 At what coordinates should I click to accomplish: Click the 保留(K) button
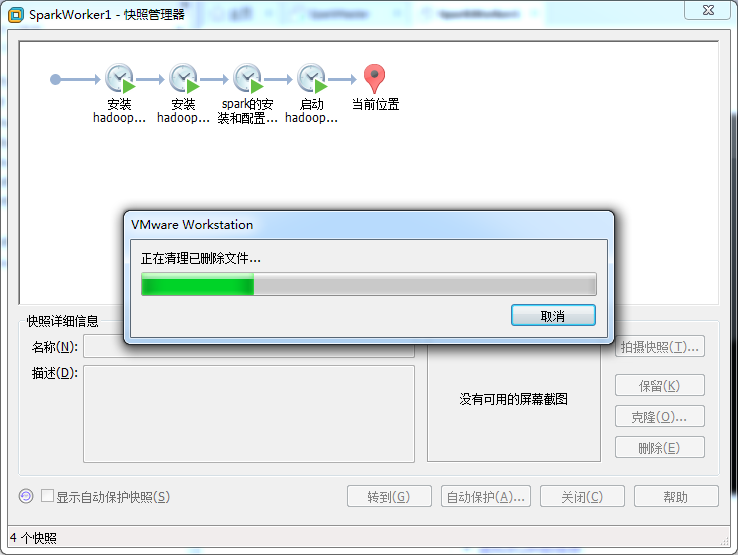(659, 386)
